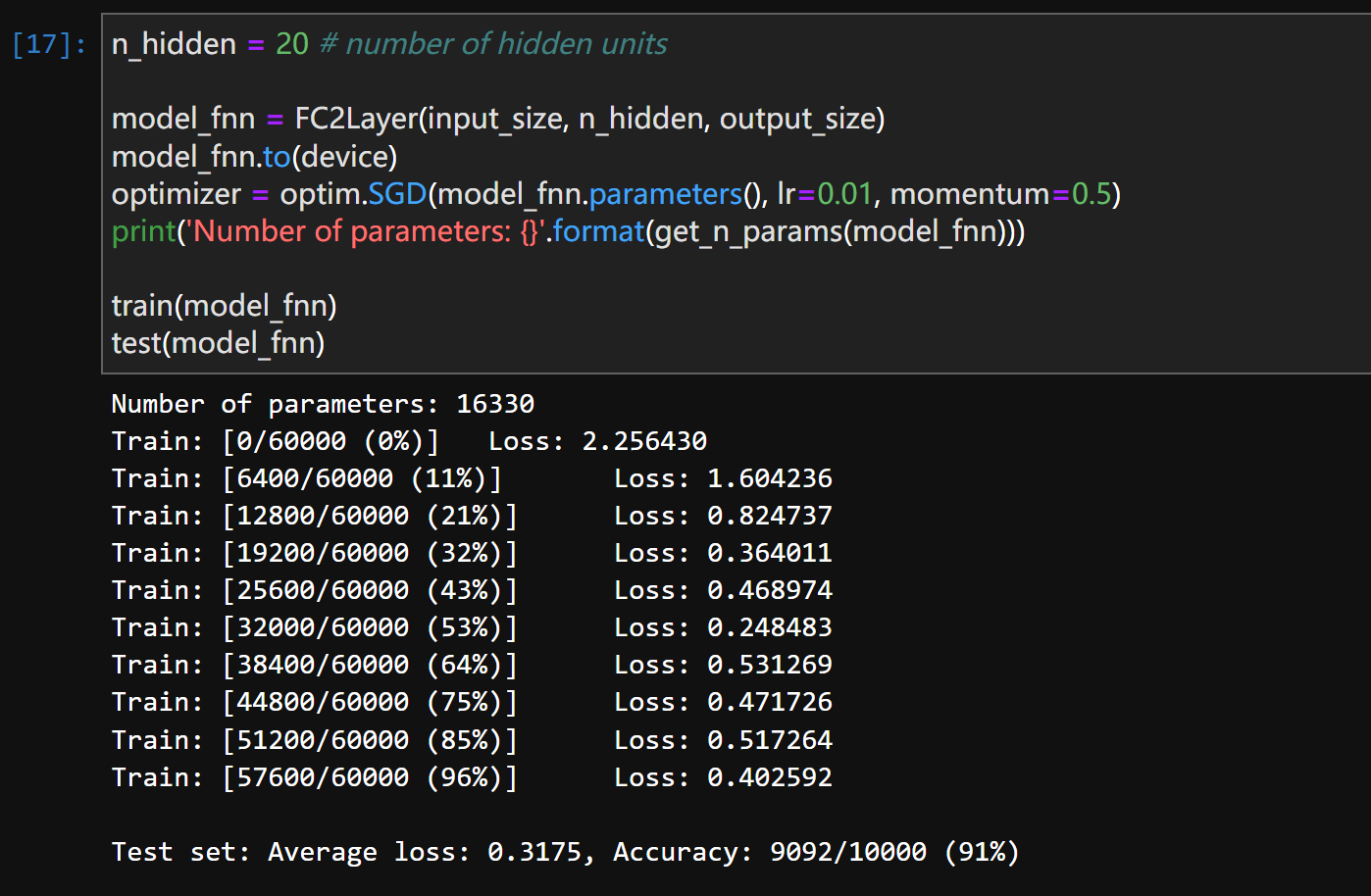Viewport: 1371px width, 896px height.
Task: Click the Loss: 0.531269 value
Action: pyautogui.click(x=723, y=665)
